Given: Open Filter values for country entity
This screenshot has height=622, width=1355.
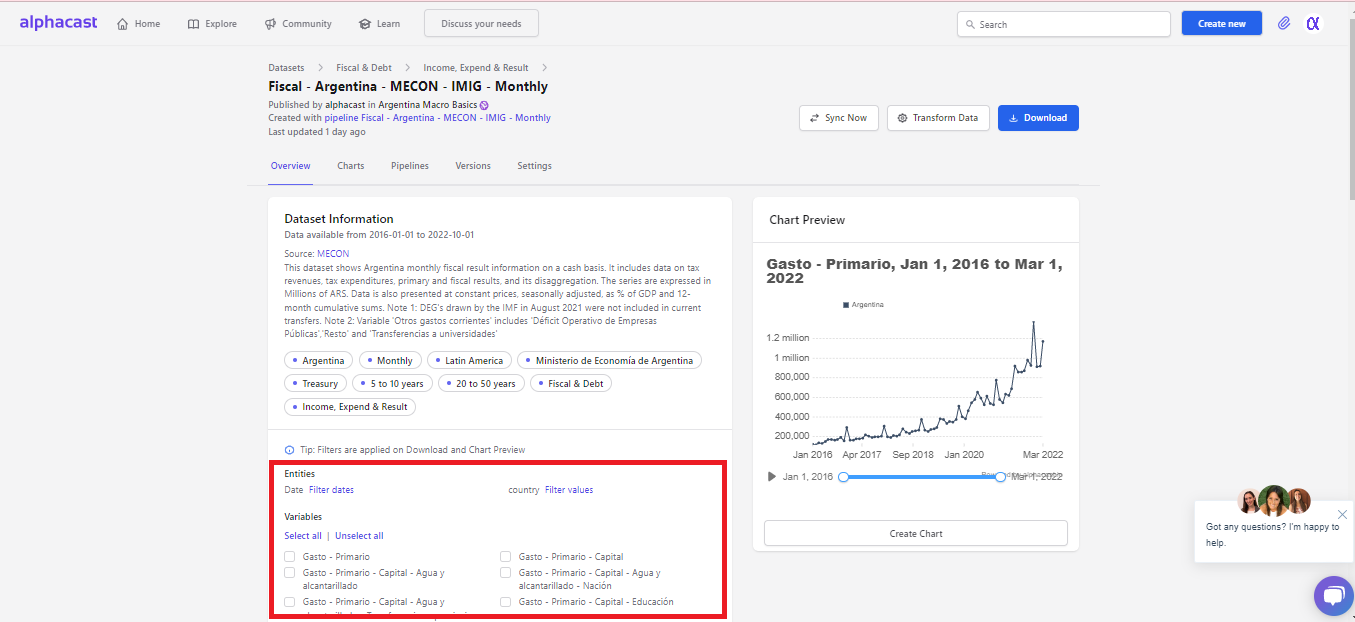Looking at the screenshot, I should (567, 489).
